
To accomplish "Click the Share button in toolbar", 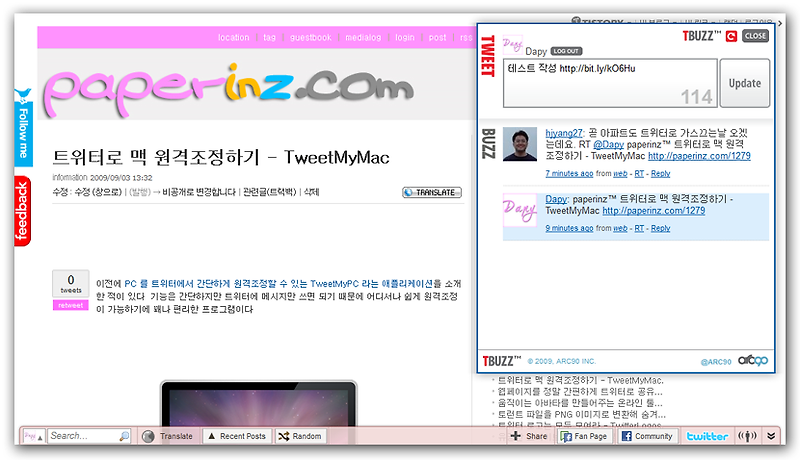I will pyautogui.click(x=530, y=436).
